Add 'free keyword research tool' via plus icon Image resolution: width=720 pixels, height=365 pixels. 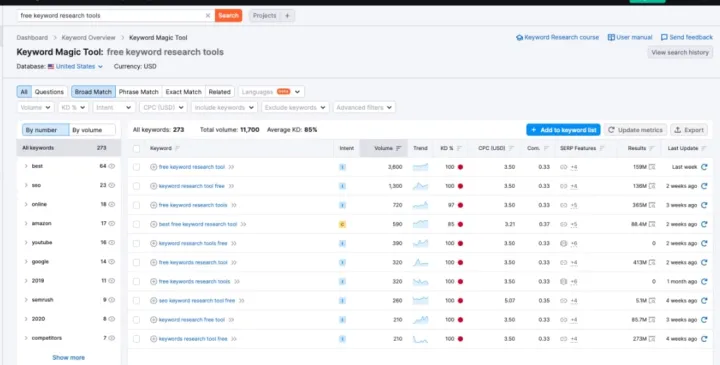point(153,167)
